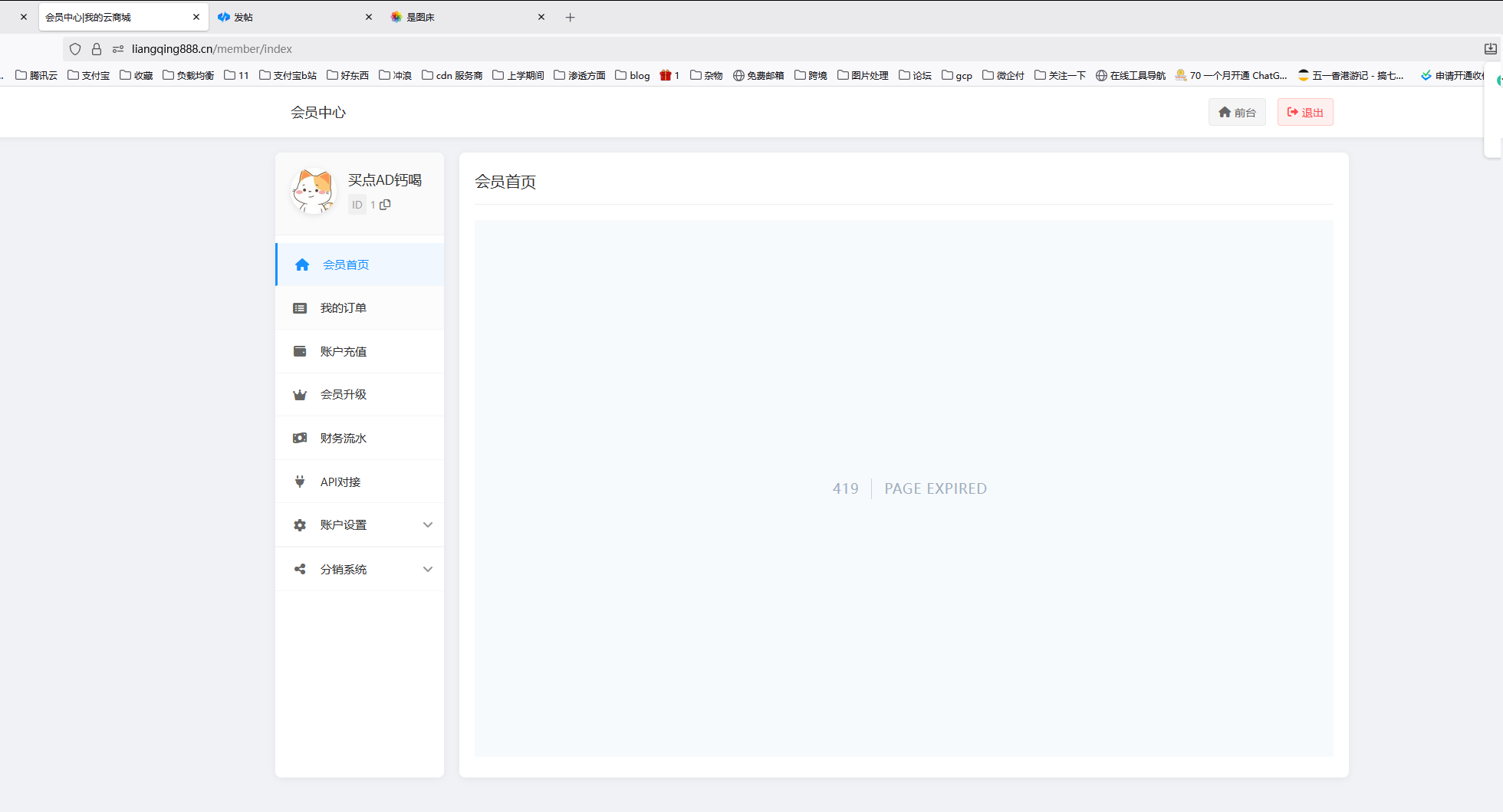Open a new browser tab with plus button
Screen dimensions: 1503x812
click(x=570, y=18)
